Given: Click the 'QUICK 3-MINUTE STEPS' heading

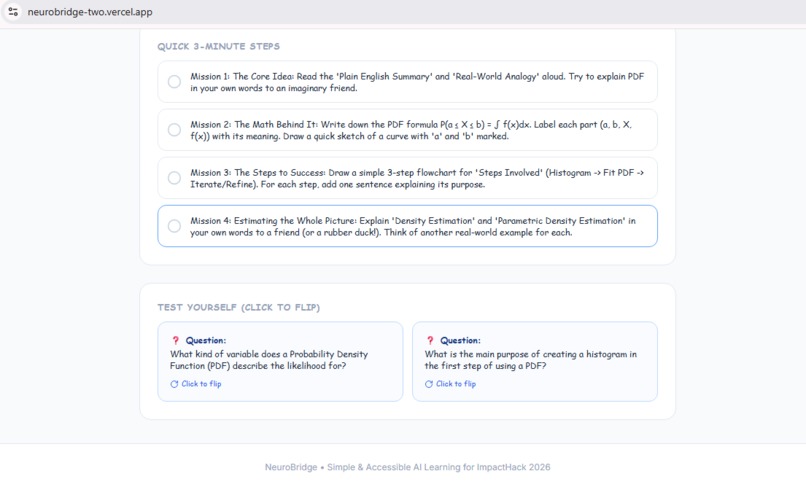Looking at the screenshot, I should tap(218, 46).
